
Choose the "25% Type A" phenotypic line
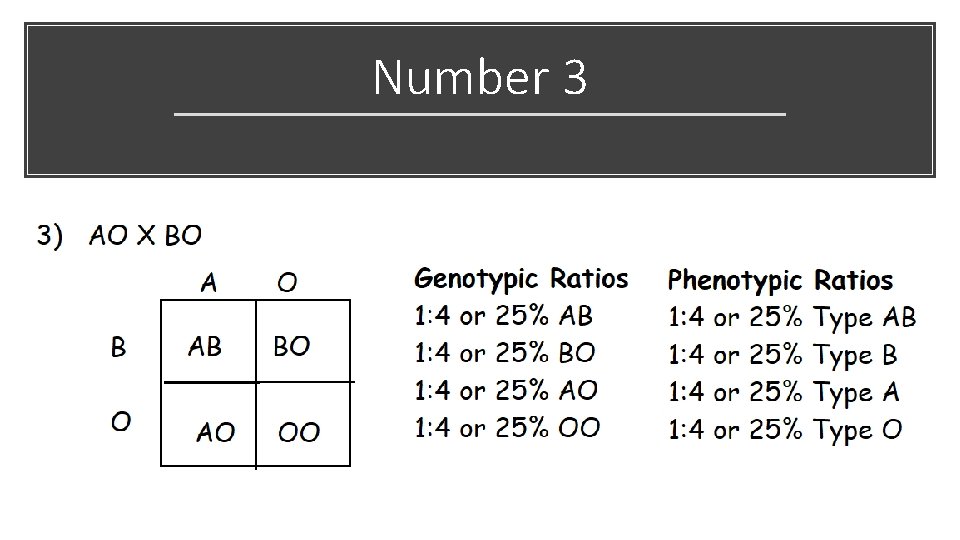coord(784,393)
